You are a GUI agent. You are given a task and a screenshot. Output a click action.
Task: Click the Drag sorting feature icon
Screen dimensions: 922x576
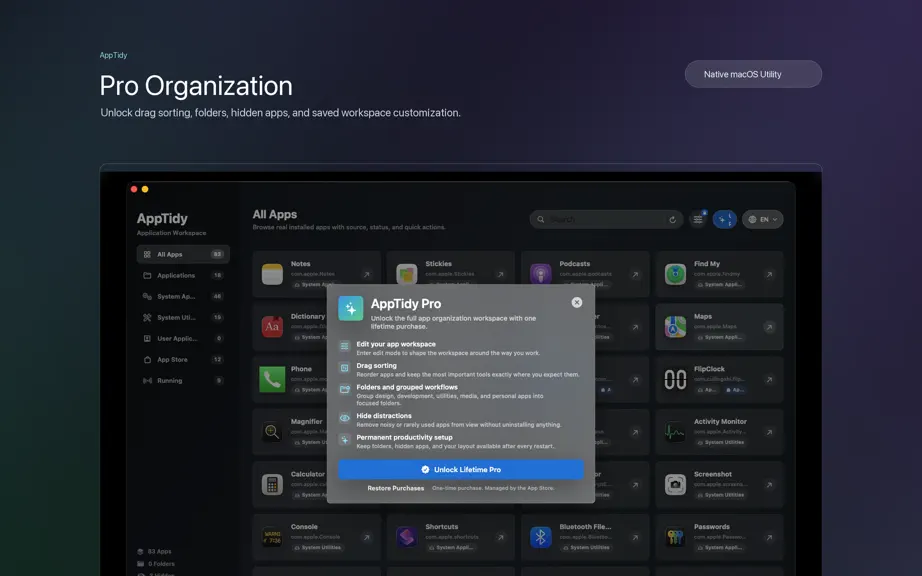(x=345, y=368)
